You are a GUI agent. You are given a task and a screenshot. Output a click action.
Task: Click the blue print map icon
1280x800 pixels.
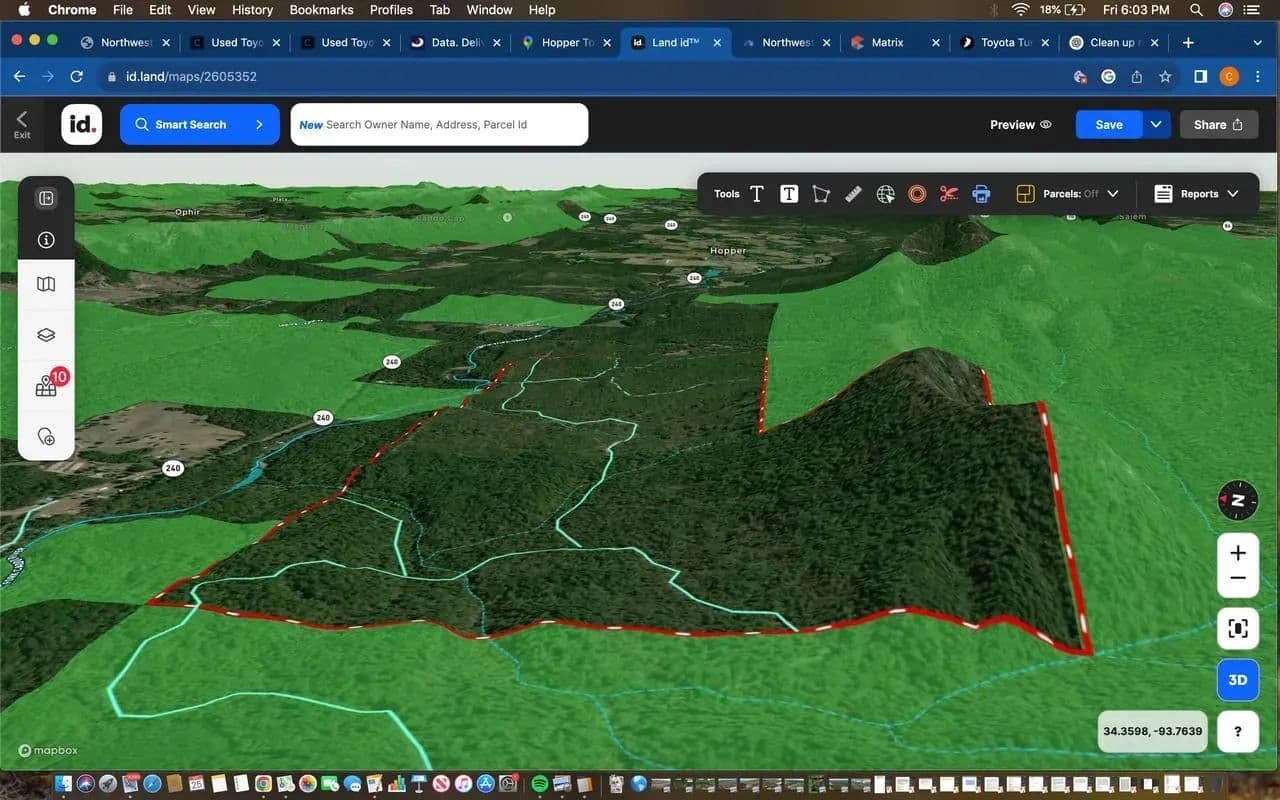(x=981, y=194)
